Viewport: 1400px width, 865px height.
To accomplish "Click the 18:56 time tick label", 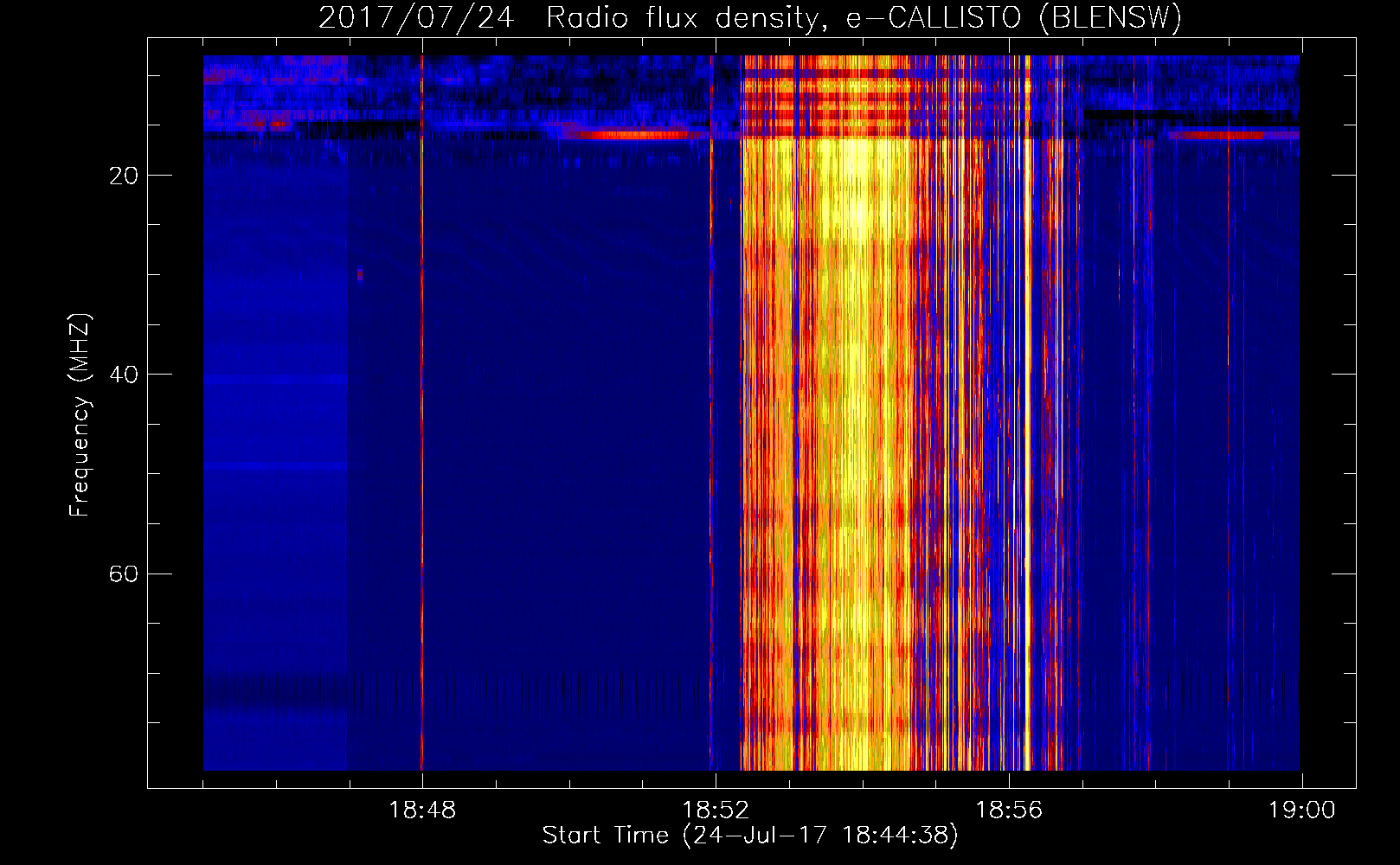I will click(1009, 811).
